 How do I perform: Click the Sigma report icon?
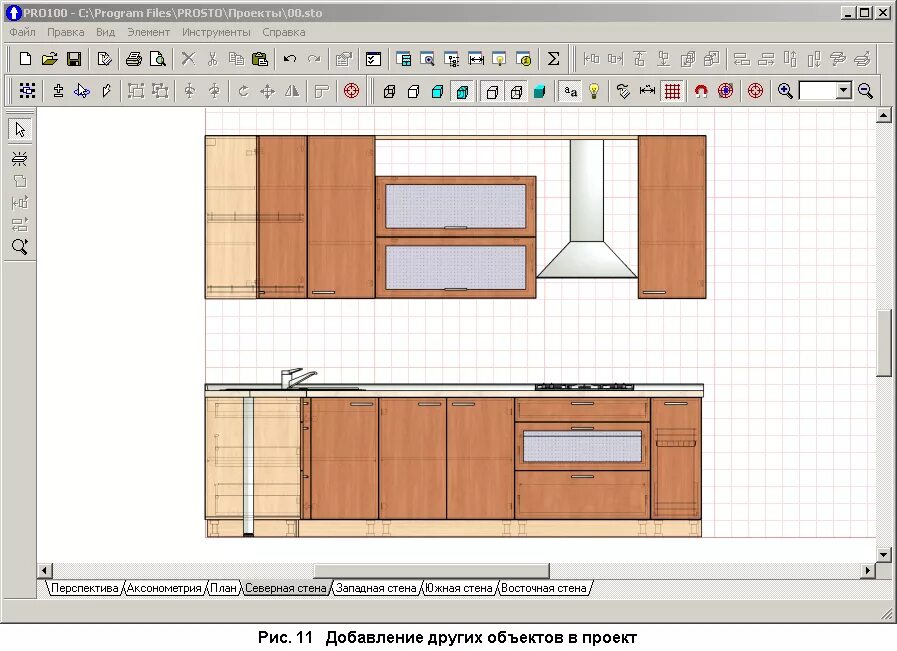coord(553,59)
